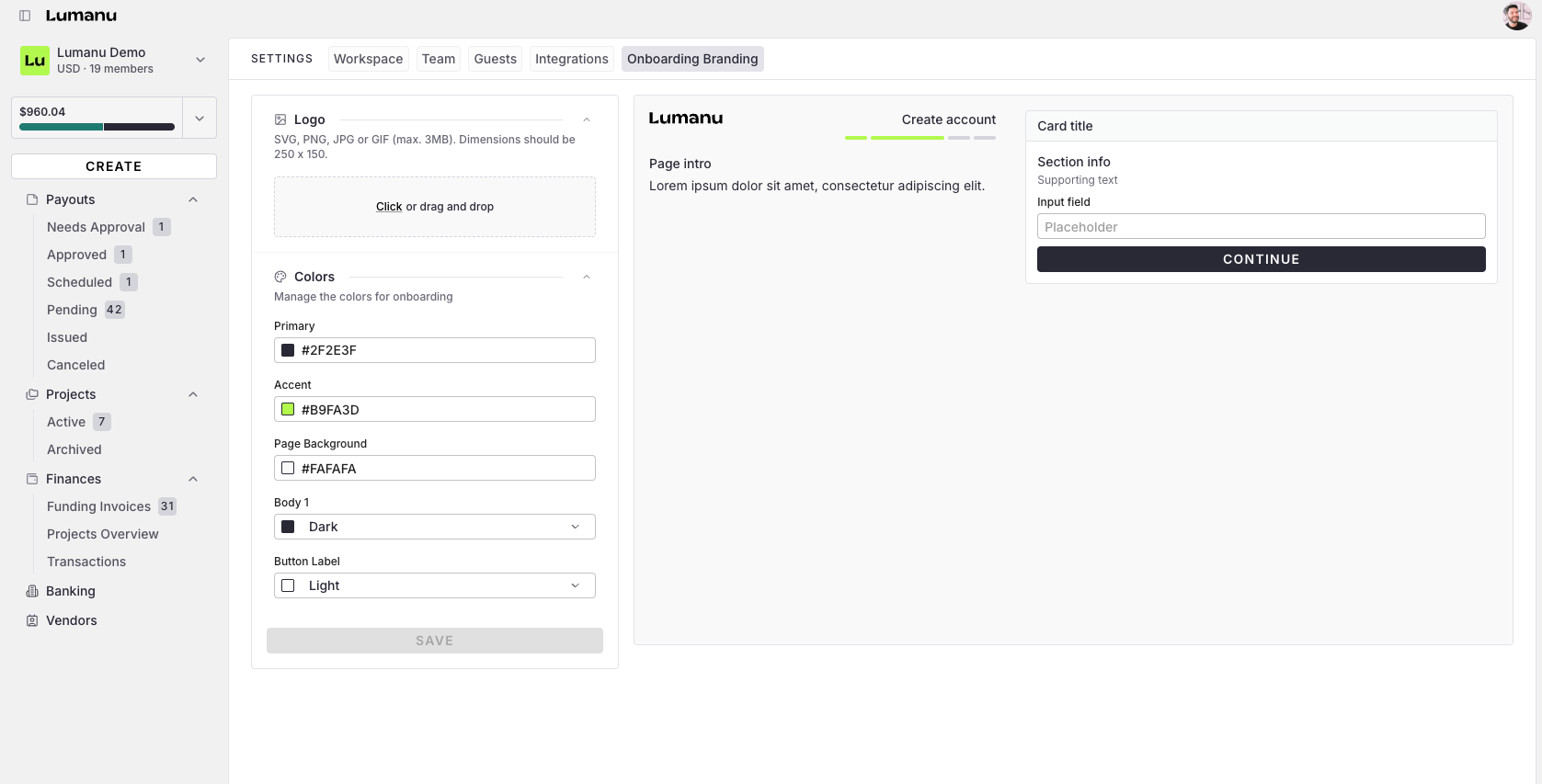This screenshot has width=1542, height=784.
Task: Click the Lumanu logo in onboarding preview
Action: pyautogui.click(x=686, y=119)
